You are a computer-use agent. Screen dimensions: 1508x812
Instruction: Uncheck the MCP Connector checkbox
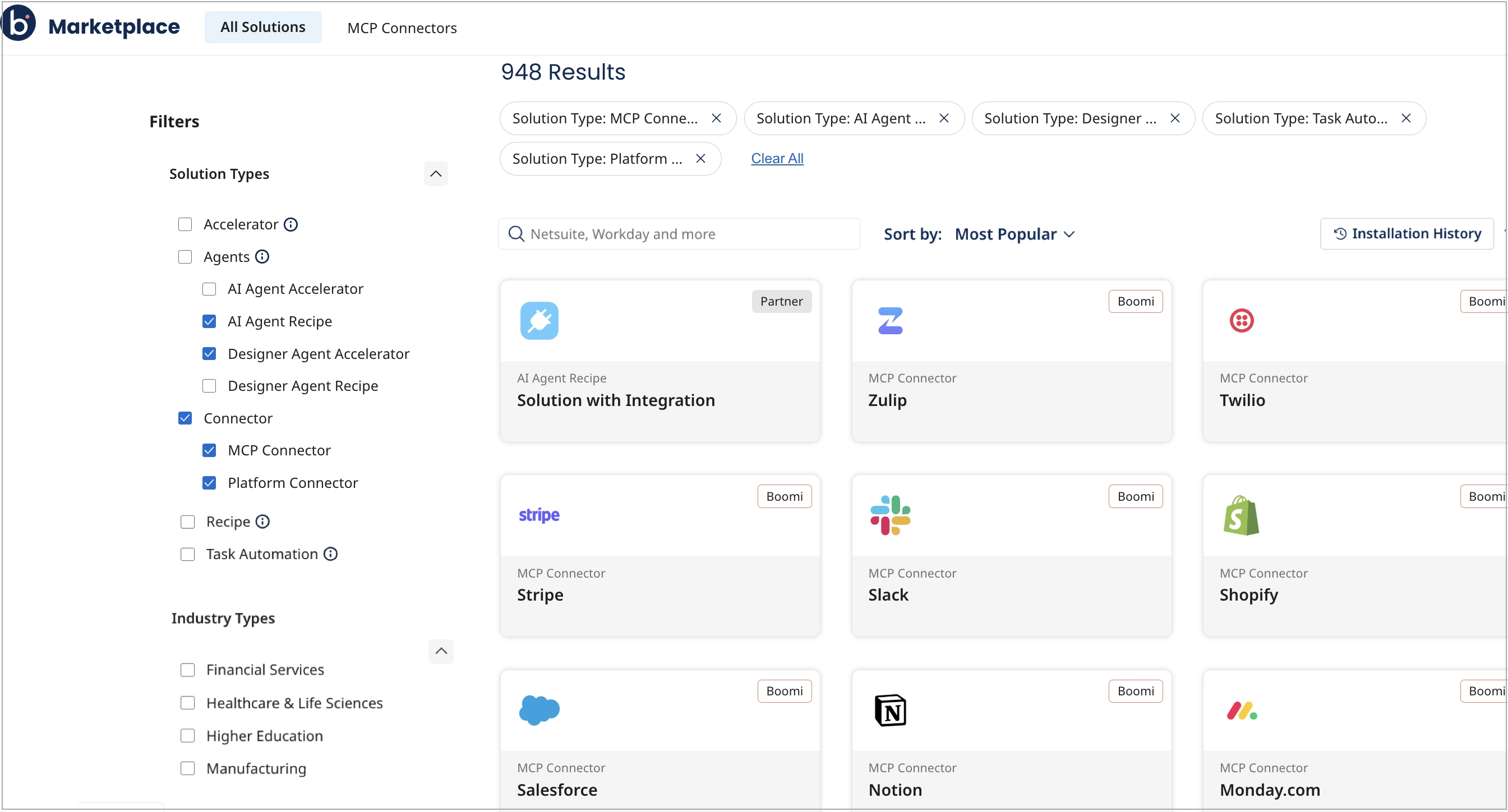click(209, 450)
